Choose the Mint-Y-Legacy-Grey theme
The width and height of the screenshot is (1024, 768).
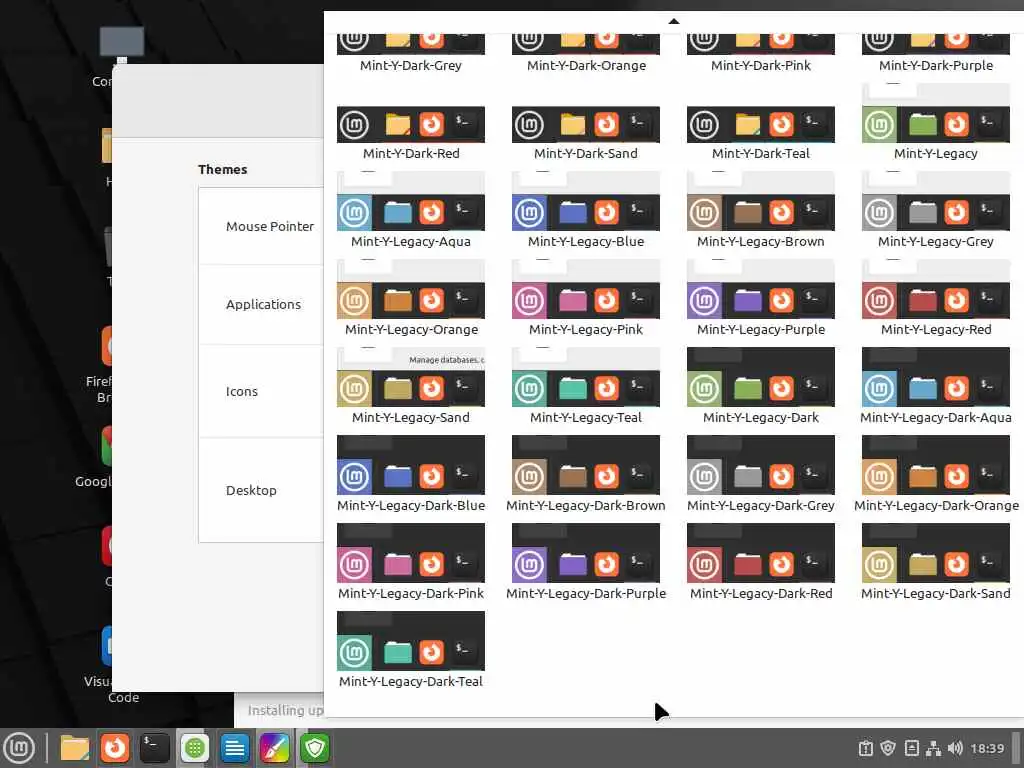point(936,211)
